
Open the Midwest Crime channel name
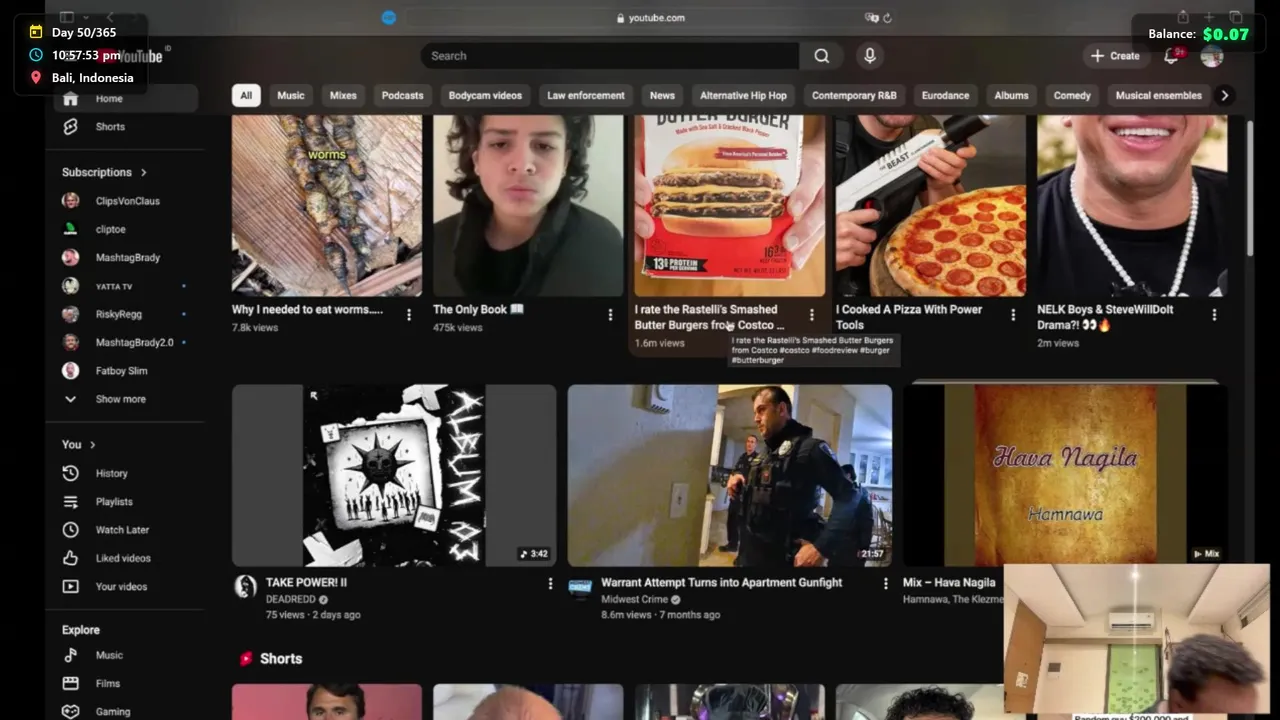[634, 599]
